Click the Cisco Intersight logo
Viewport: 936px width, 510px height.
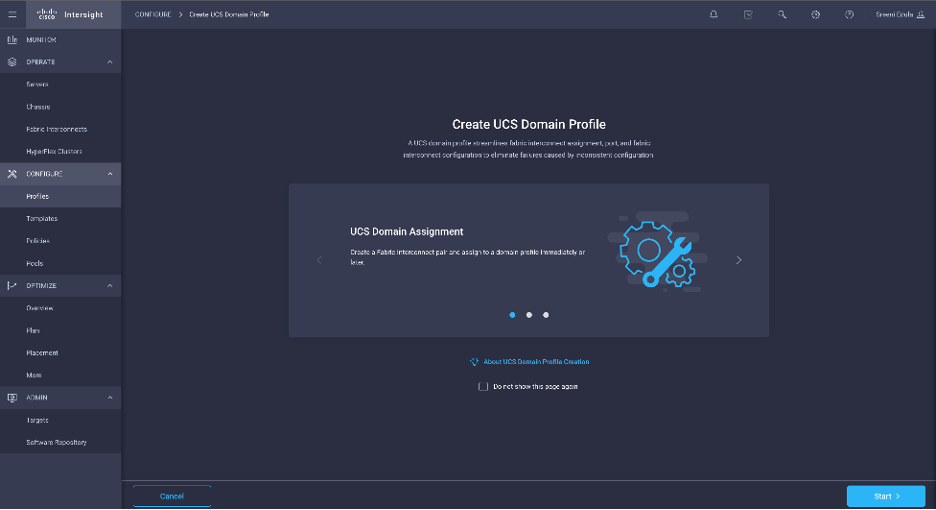70,14
